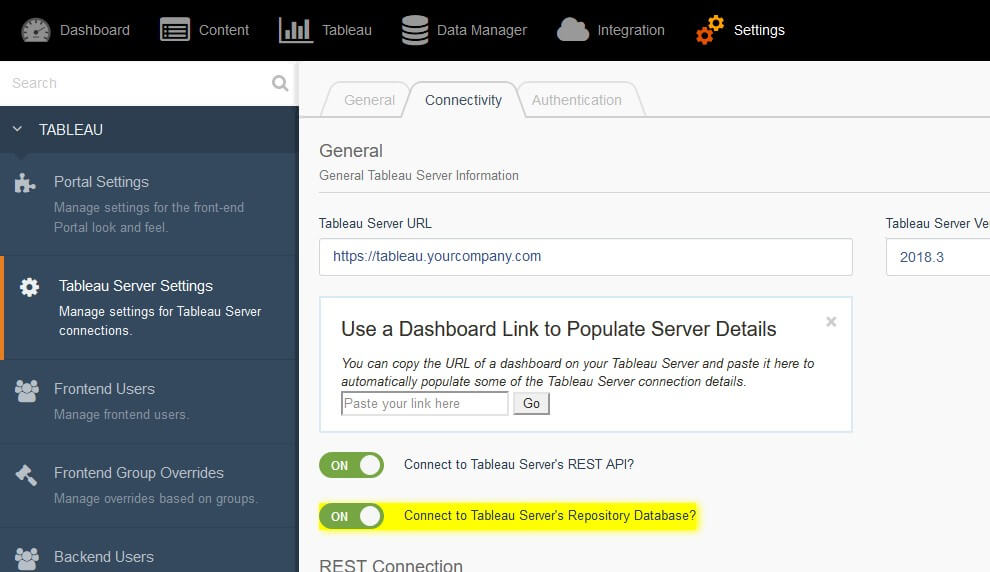Screen dimensions: 990x572
Task: Click the 'Manage overrides based on groups.' description
Action: coord(156,499)
